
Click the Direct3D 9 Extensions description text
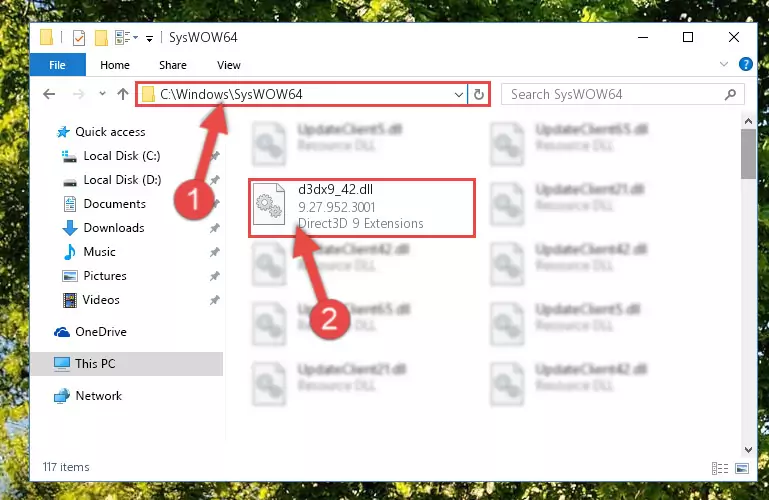pyautogui.click(x=360, y=224)
